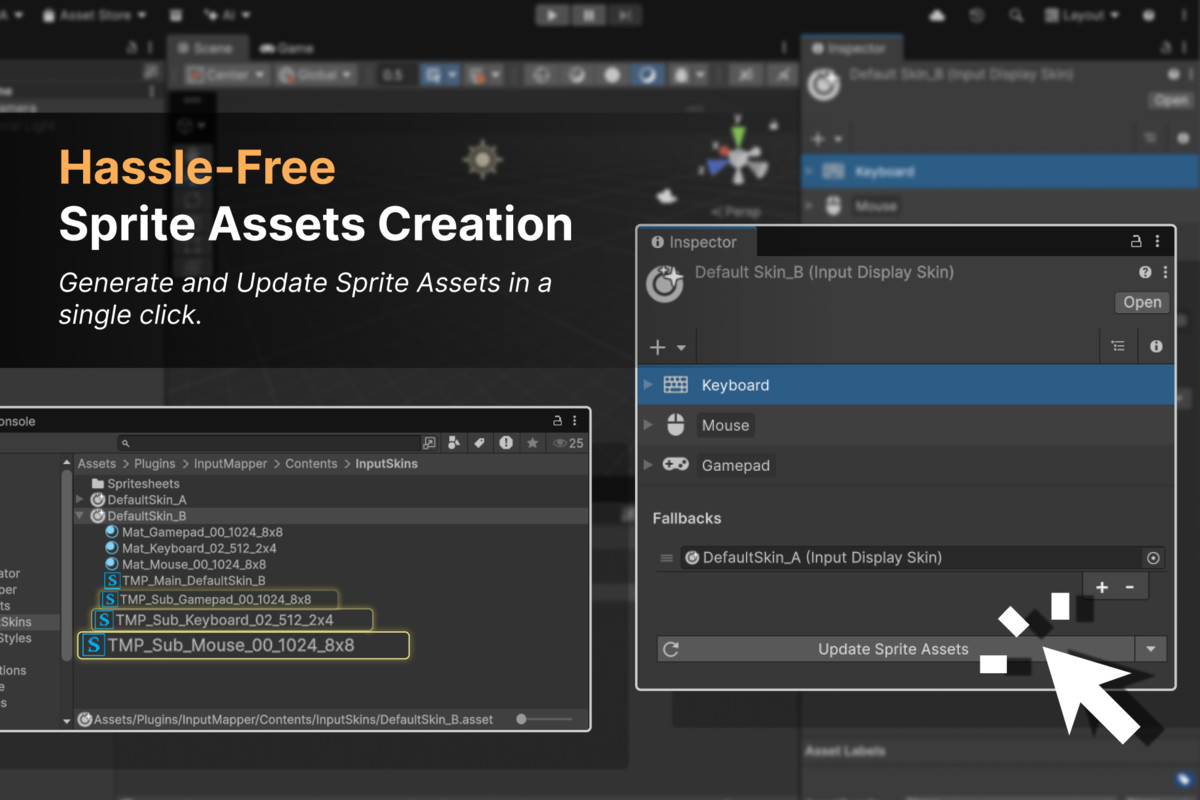Select TMP_Main_DefaultSkin_B asset
This screenshot has width=1200, height=800.
[x=185, y=580]
